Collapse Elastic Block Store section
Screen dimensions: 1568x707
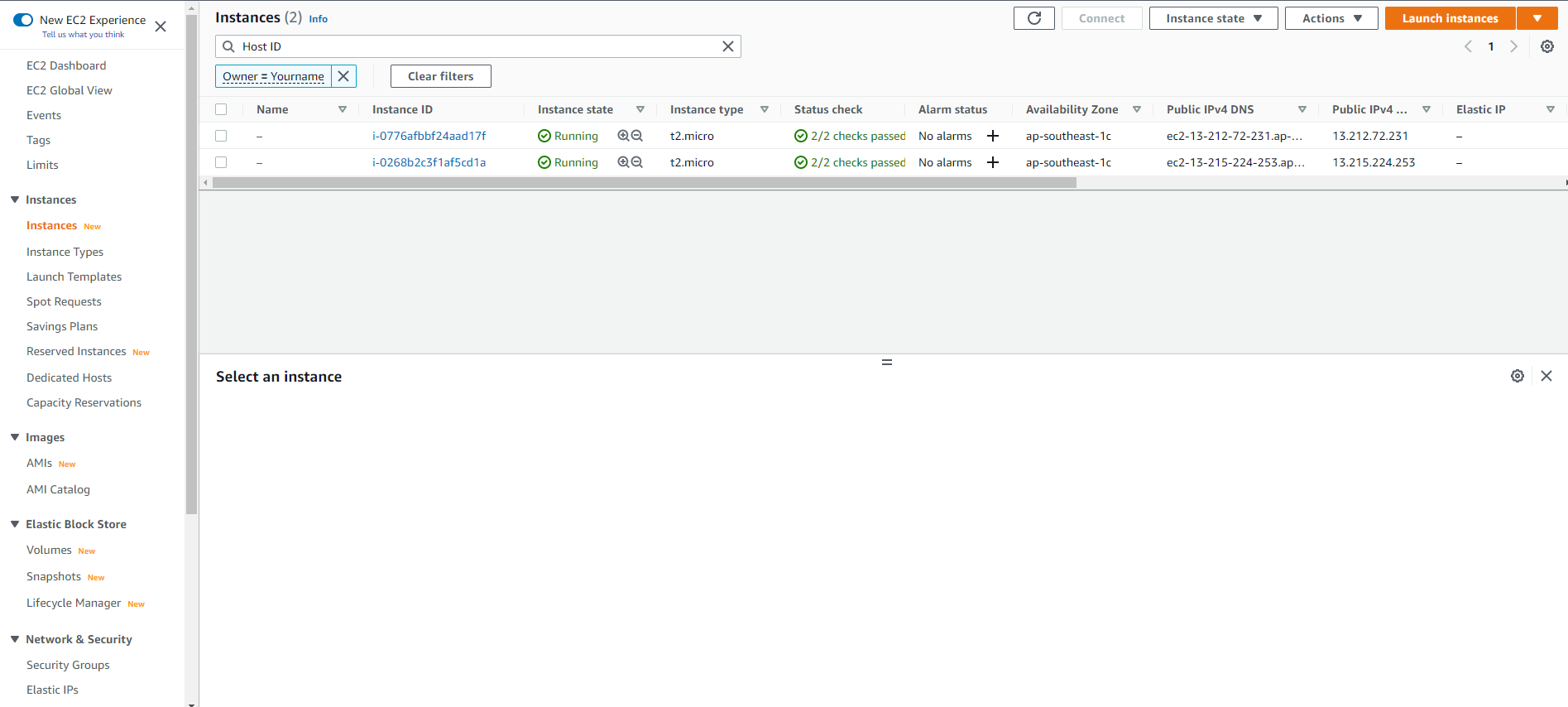(x=15, y=524)
